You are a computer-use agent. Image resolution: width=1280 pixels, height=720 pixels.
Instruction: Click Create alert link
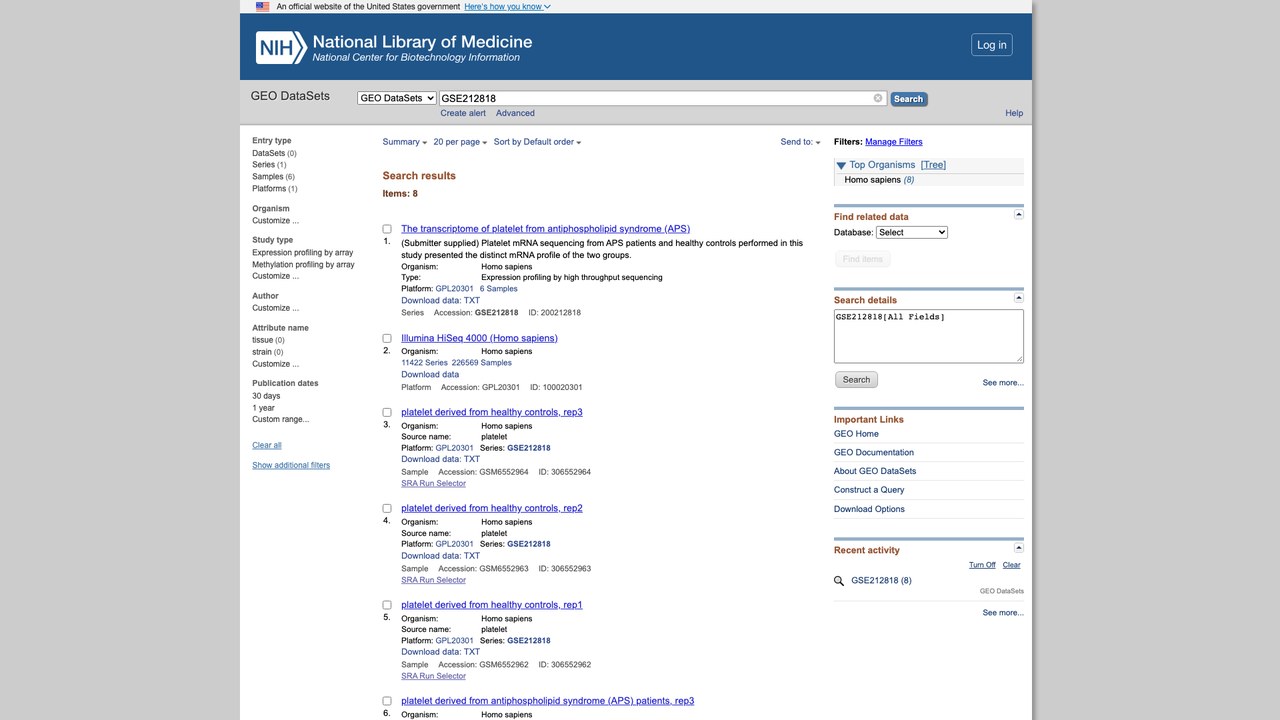point(463,113)
